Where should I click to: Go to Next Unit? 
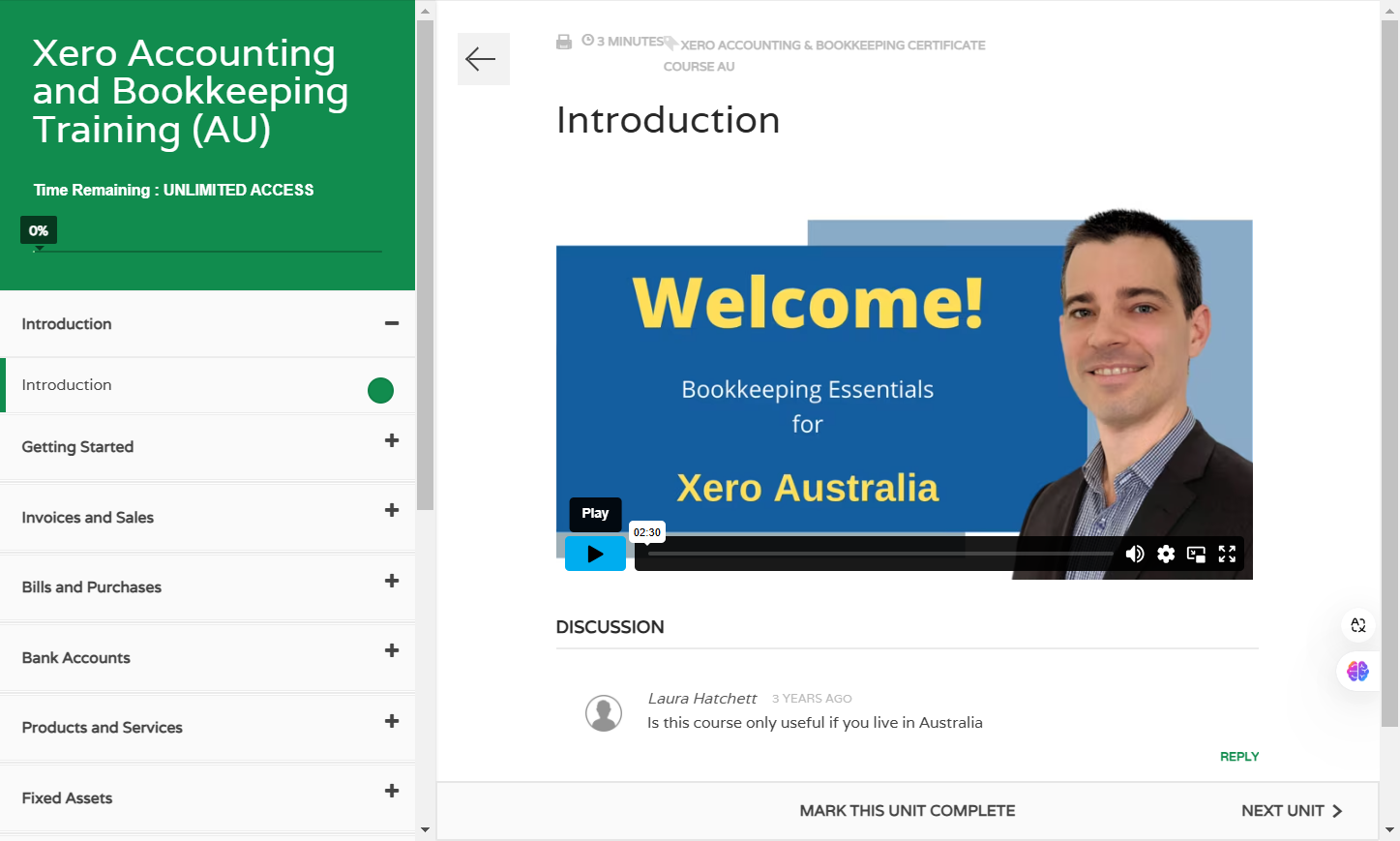[x=1293, y=811]
